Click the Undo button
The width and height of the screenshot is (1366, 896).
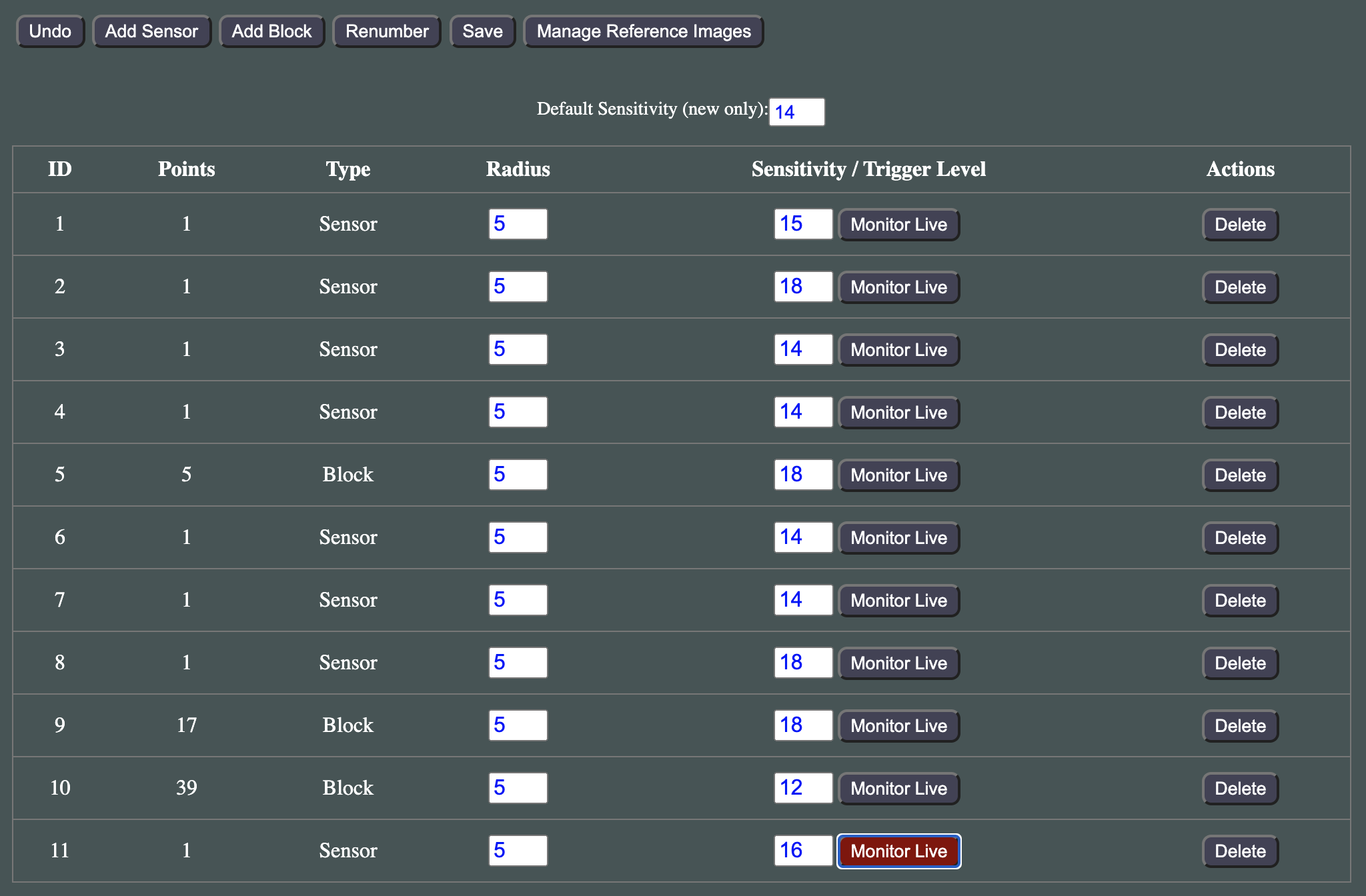[50, 31]
